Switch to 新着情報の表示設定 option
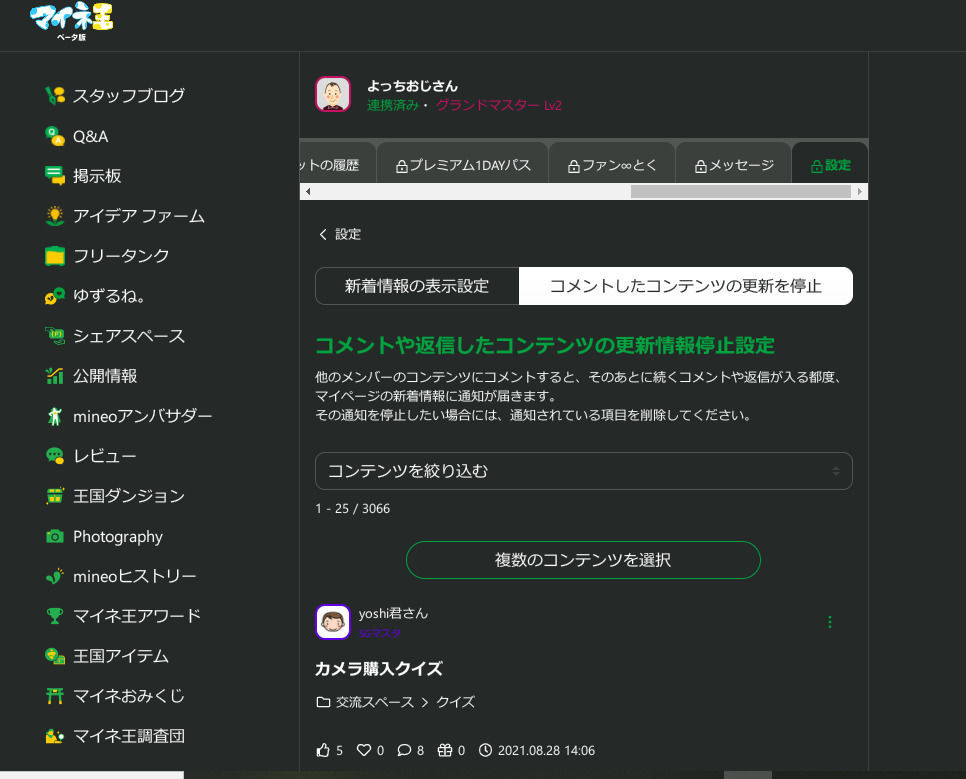The image size is (966, 779). point(417,286)
